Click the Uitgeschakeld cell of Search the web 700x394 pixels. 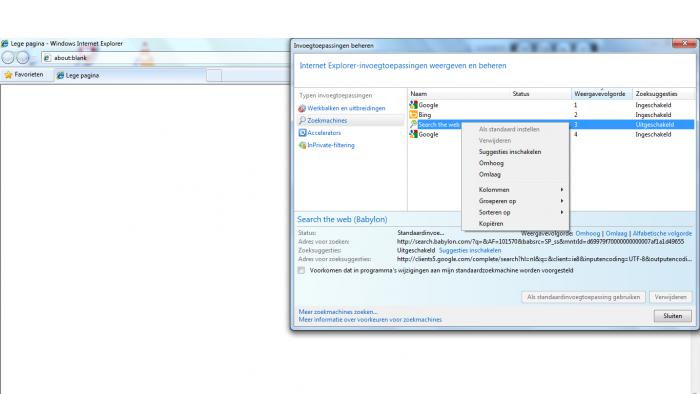pyautogui.click(x=654, y=124)
